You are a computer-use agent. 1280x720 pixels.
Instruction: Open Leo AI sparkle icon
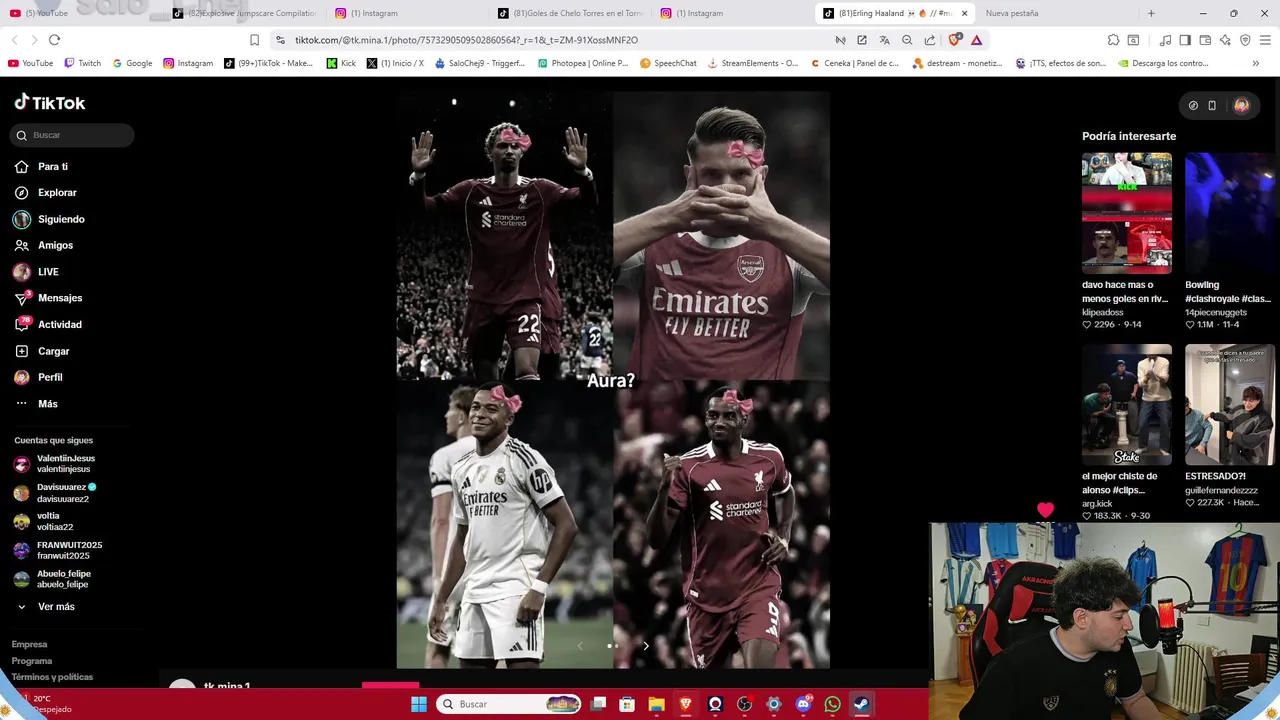pos(1225,40)
